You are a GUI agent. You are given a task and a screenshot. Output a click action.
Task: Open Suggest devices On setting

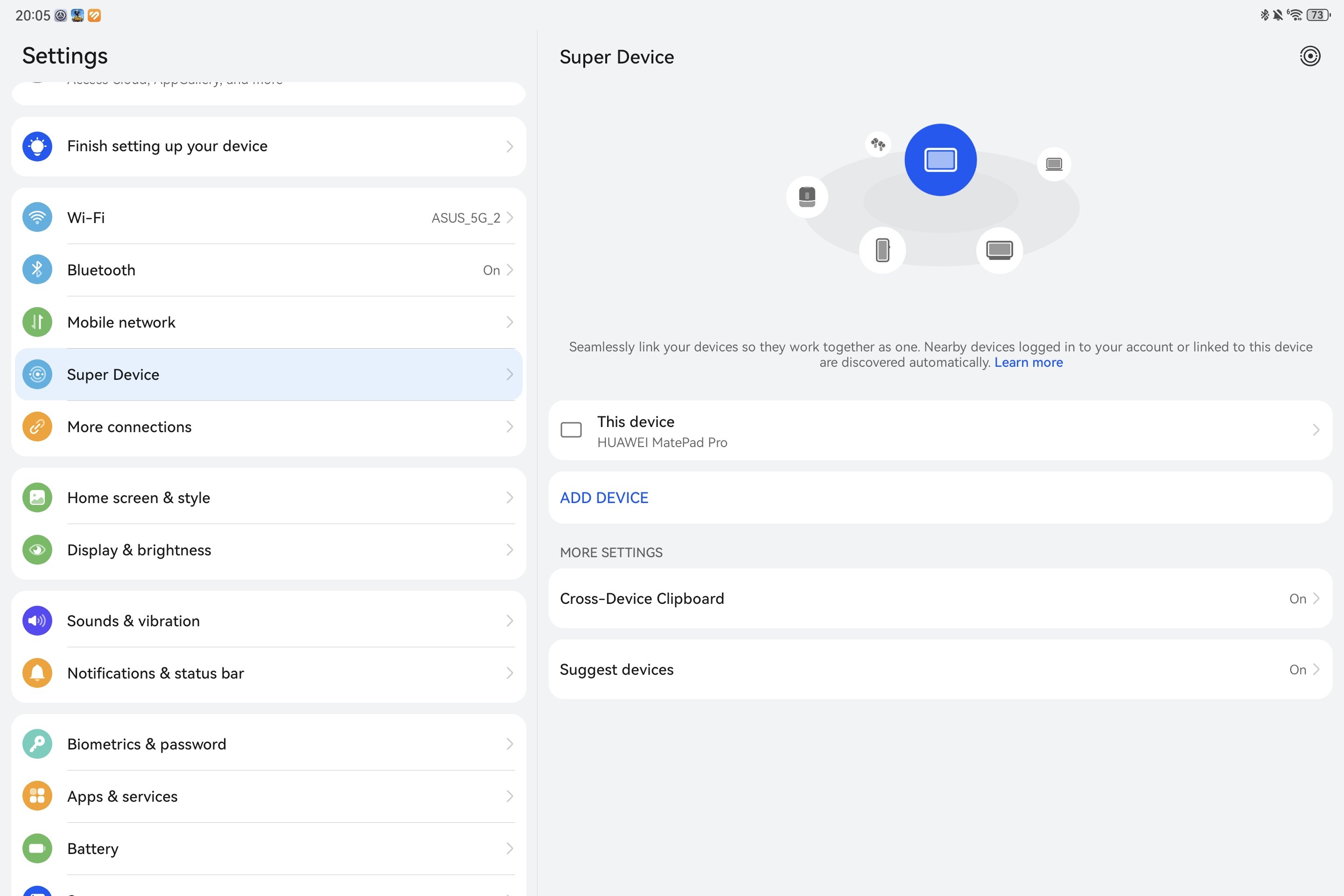[x=940, y=669]
